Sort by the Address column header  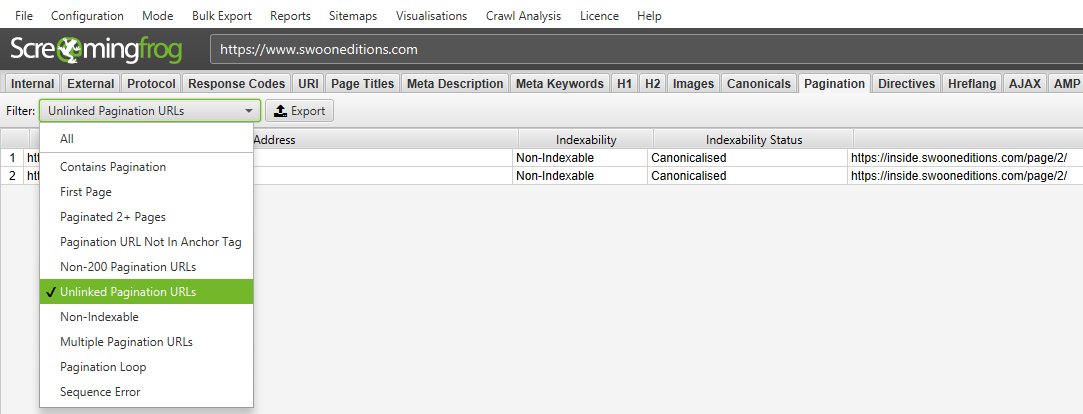click(274, 140)
